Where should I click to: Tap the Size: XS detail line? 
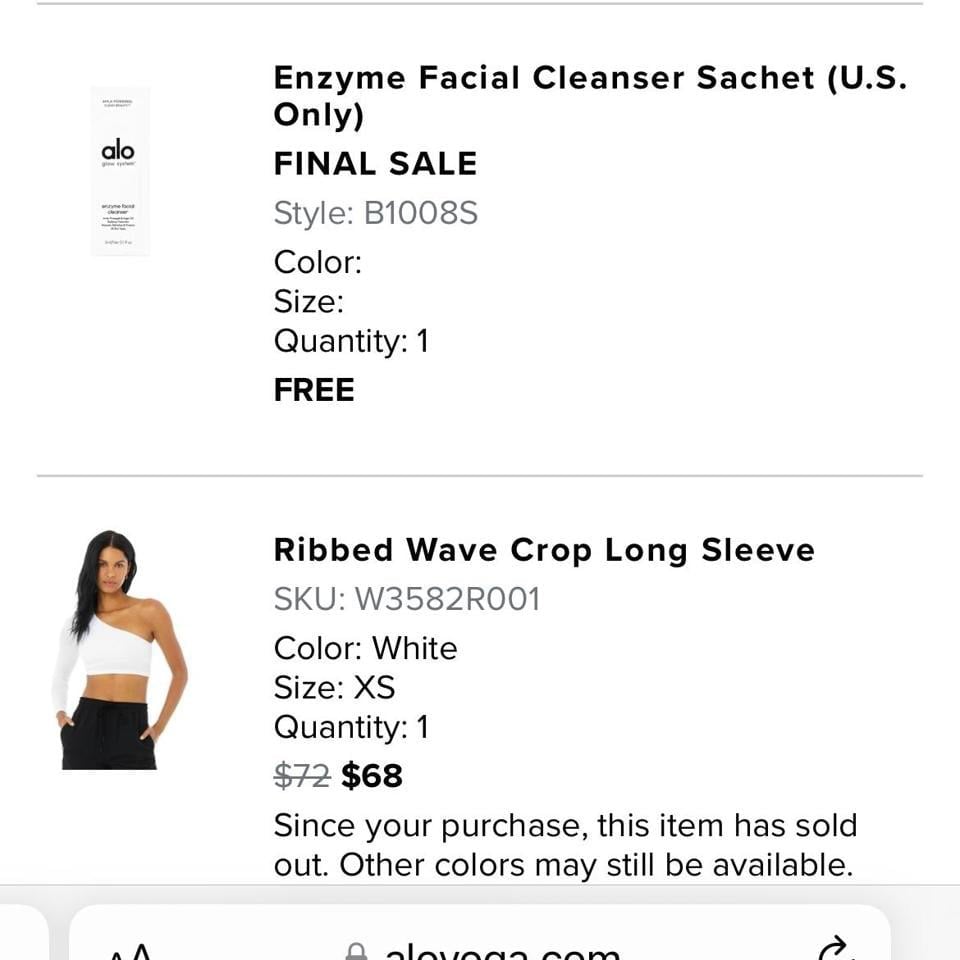tap(334, 687)
